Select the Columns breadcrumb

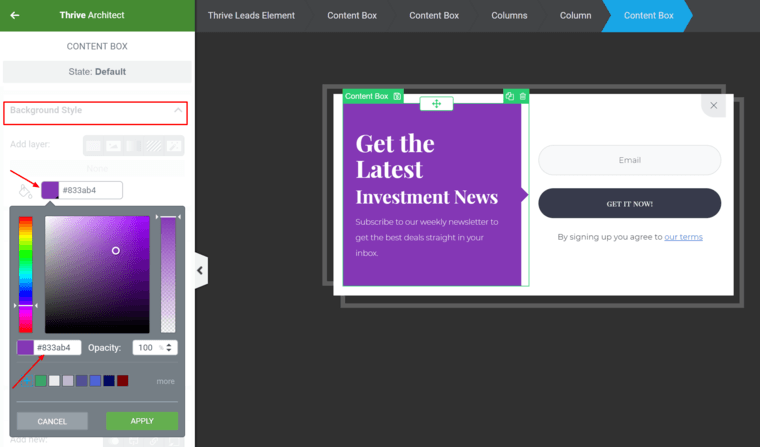pos(509,16)
